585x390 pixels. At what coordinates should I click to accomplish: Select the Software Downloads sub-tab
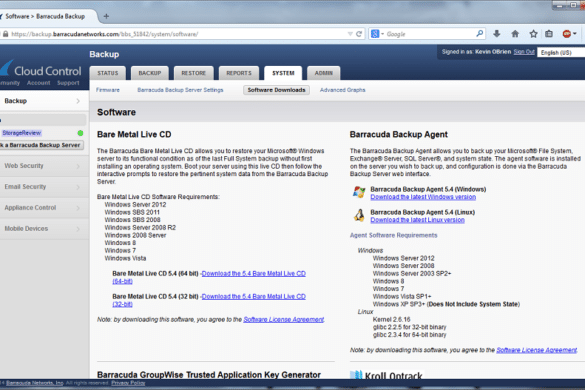276,90
